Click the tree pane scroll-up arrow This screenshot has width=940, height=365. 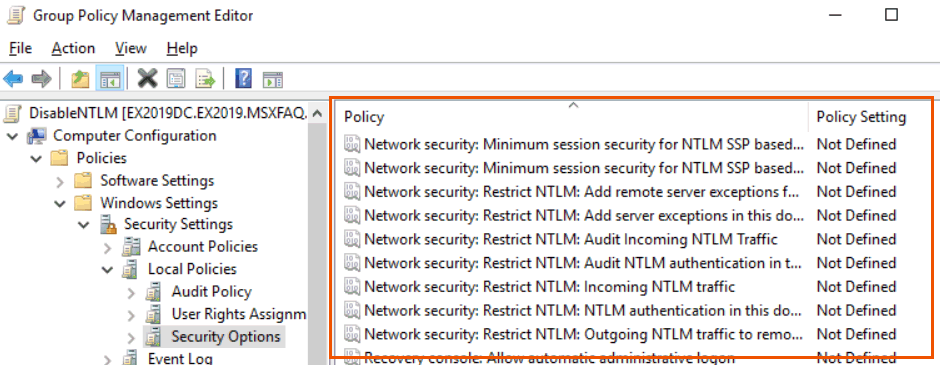[x=318, y=114]
